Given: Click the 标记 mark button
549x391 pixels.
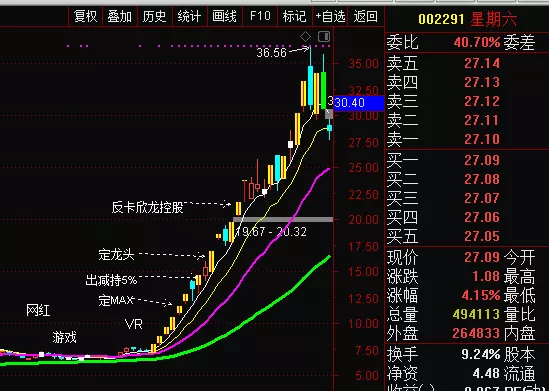Looking at the screenshot, I should point(294,16).
